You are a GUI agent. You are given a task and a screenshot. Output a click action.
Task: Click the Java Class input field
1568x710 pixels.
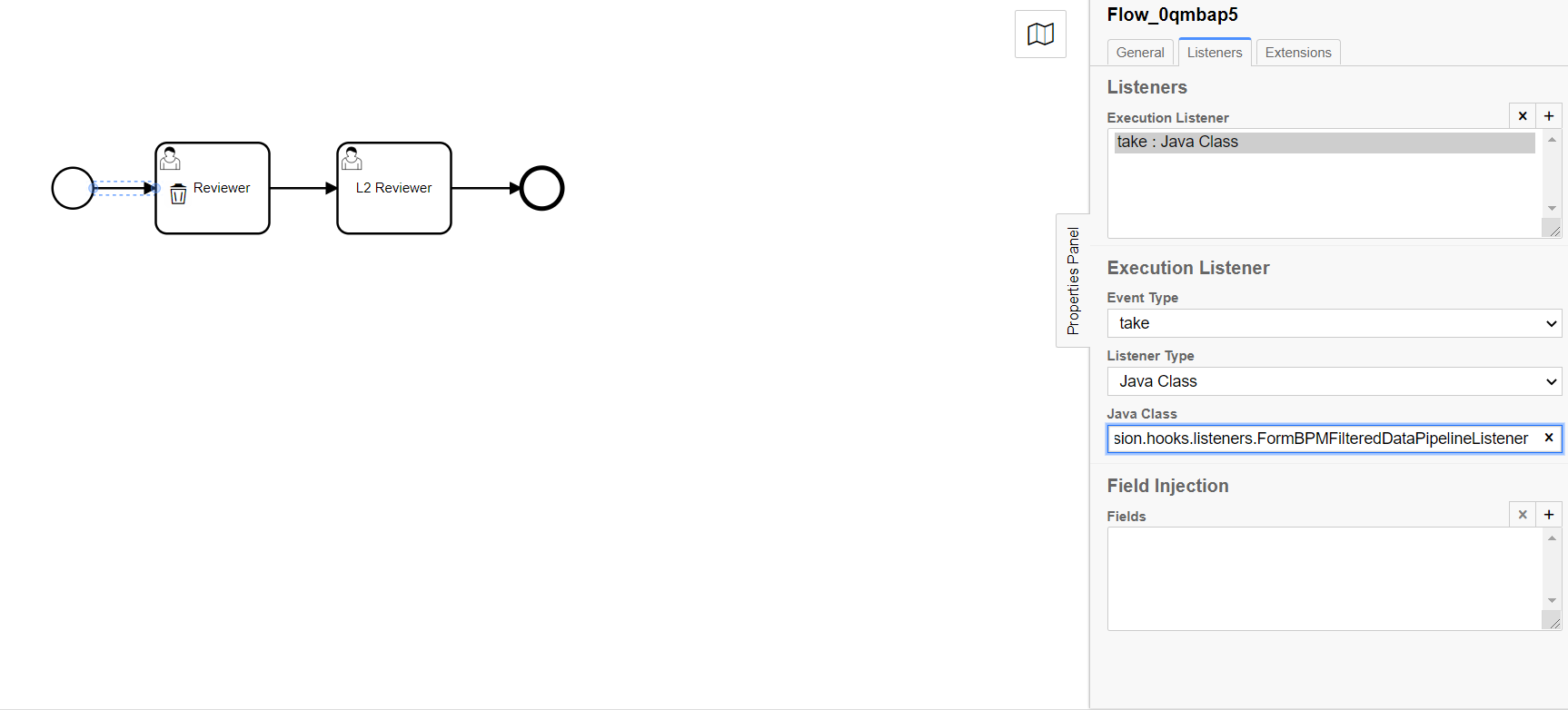pos(1322,439)
